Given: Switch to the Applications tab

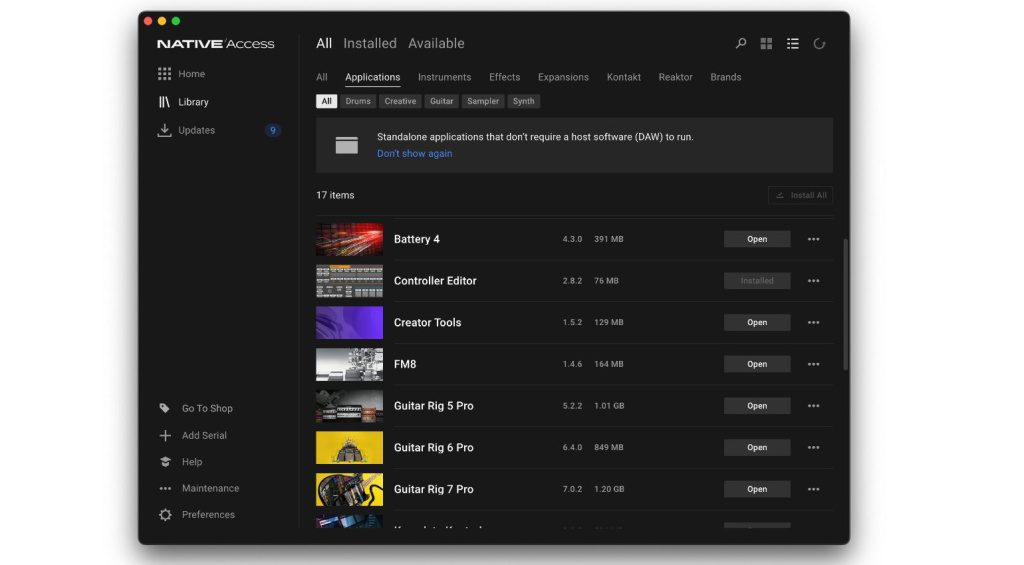Looking at the screenshot, I should pyautogui.click(x=372, y=77).
